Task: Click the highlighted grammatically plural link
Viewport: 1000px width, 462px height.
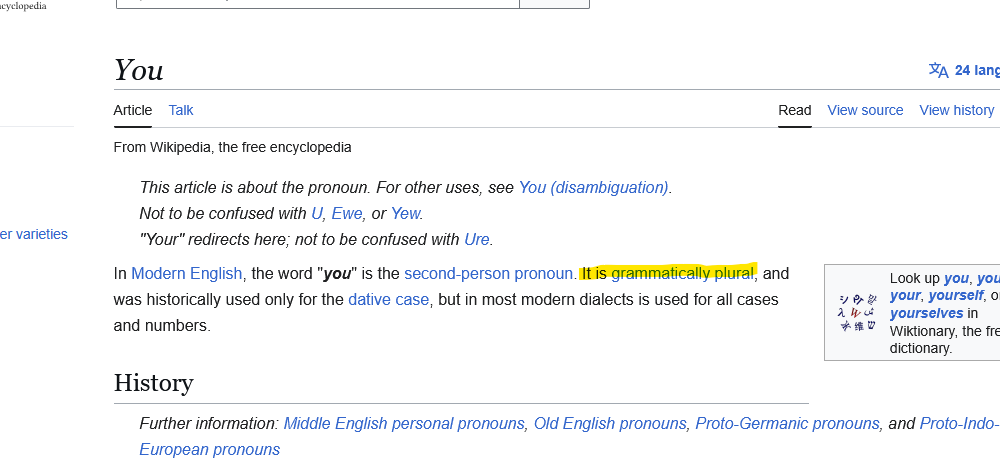Action: pos(682,274)
